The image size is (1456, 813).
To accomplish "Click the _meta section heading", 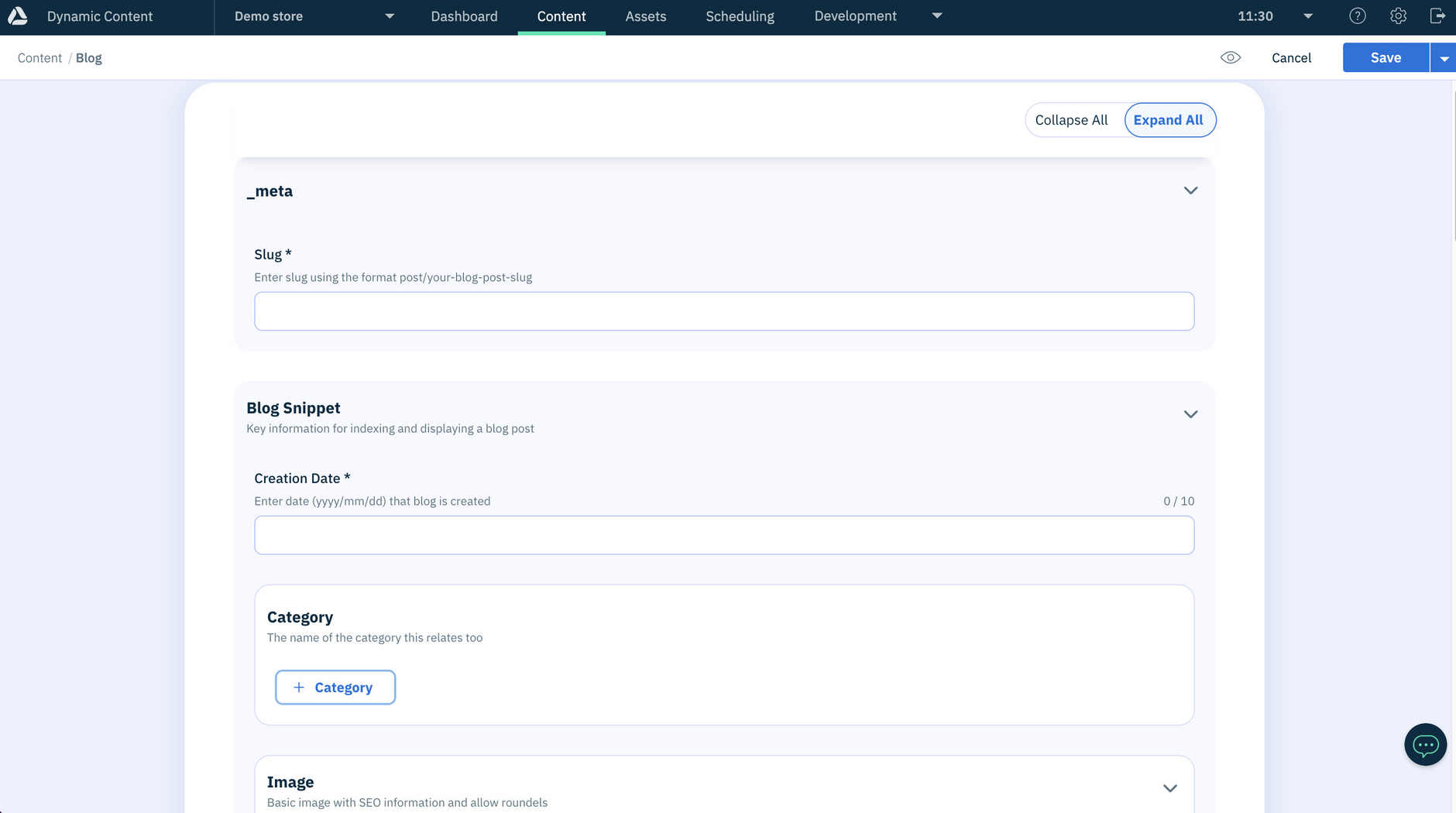I will [270, 191].
